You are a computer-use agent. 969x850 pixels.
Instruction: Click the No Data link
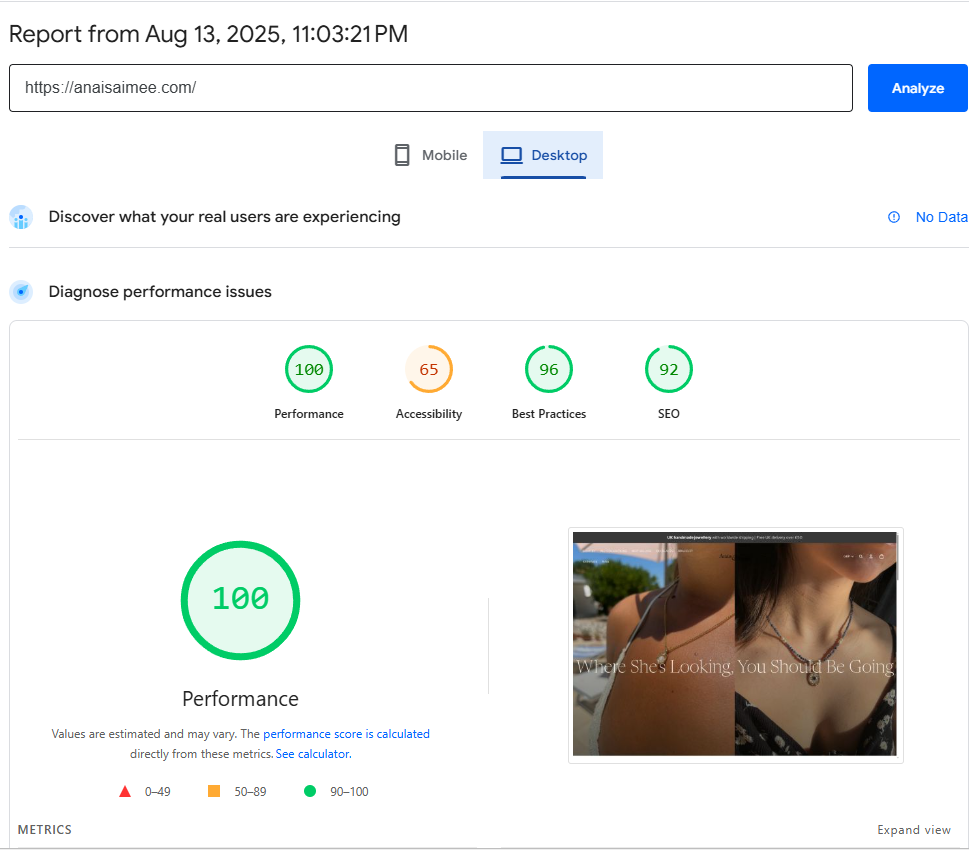[941, 217]
